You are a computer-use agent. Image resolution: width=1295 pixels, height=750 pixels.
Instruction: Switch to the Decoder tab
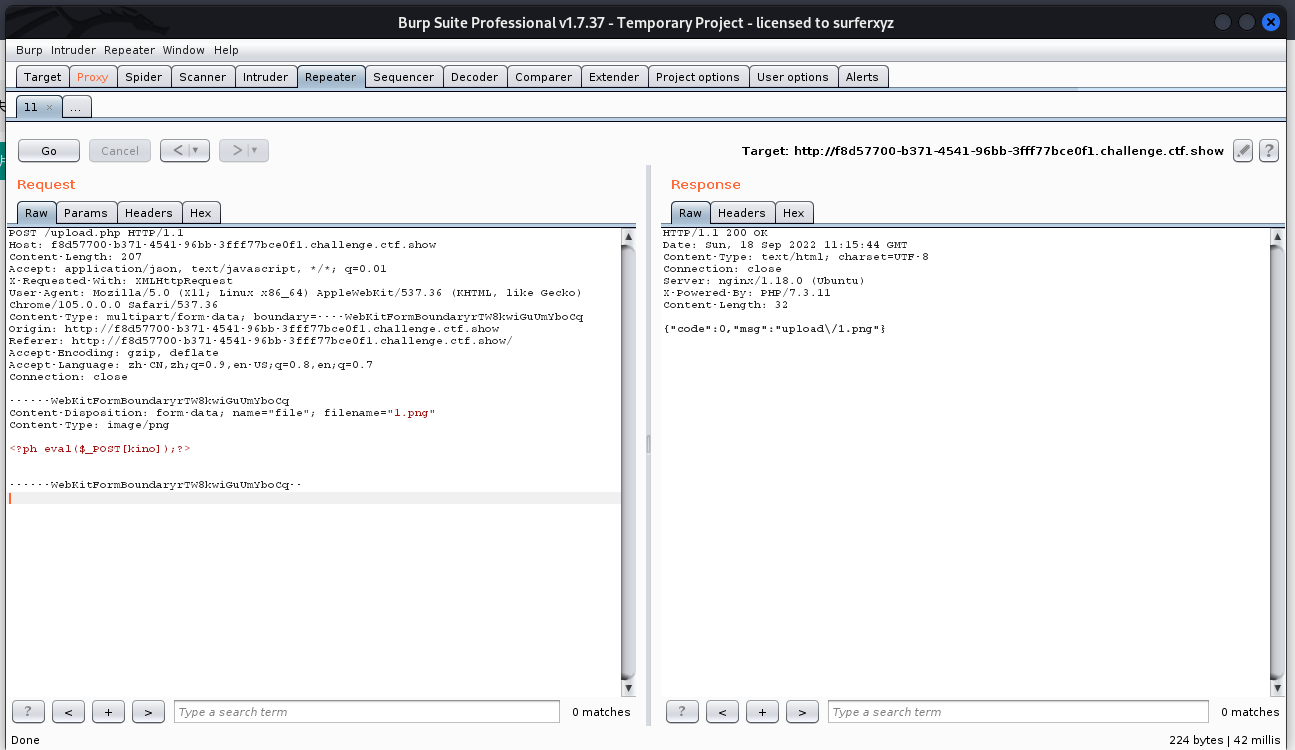tap(474, 77)
